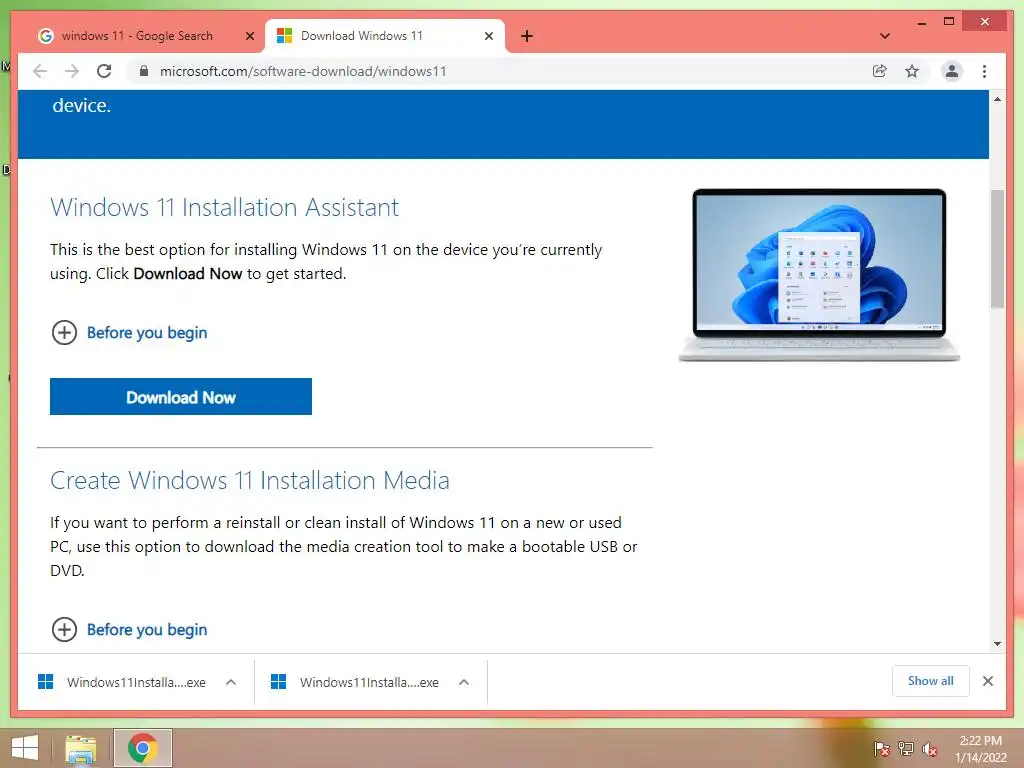The image size is (1024, 768).
Task: Close the downloads bar
Action: pos(987,681)
